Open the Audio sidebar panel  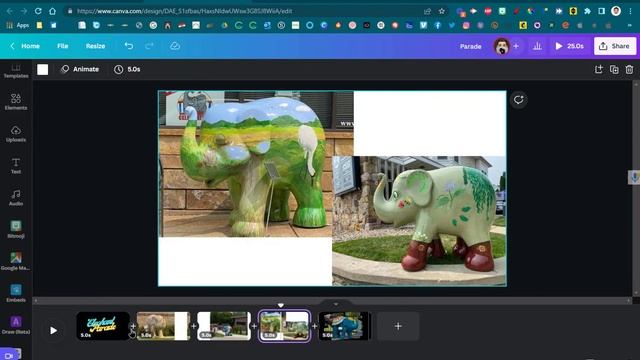16,198
